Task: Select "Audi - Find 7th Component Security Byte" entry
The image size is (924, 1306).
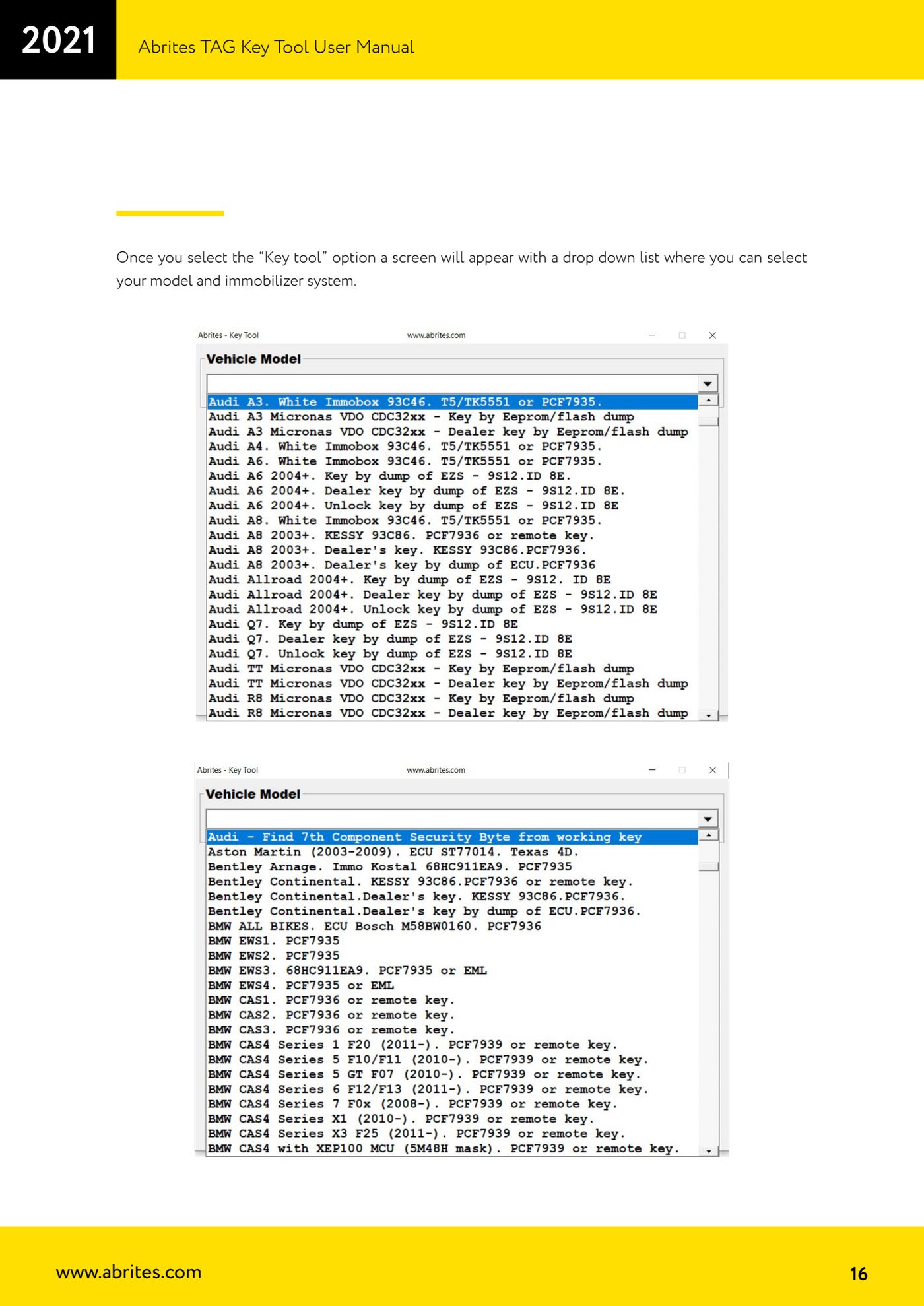Action: coord(453,837)
